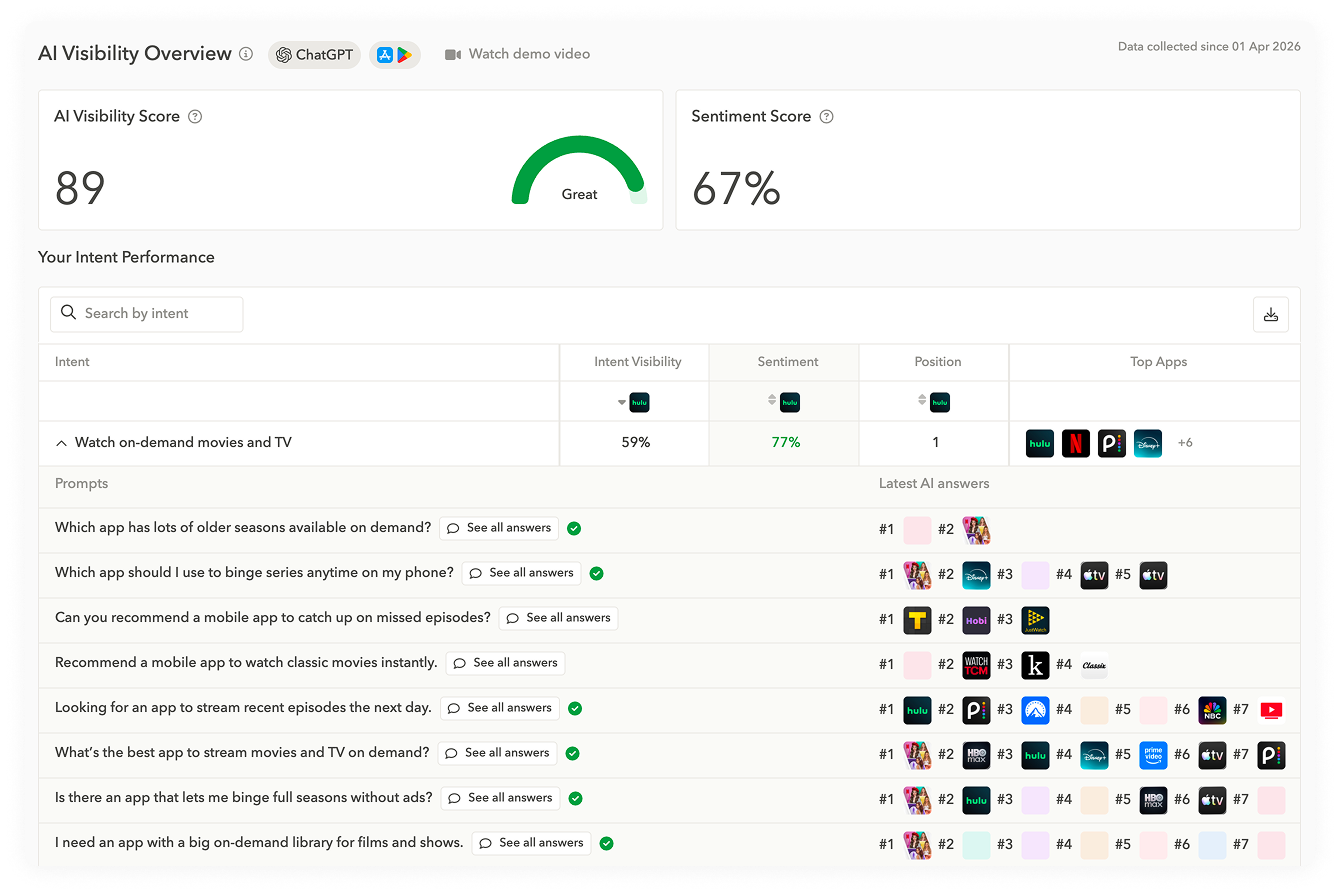Image resolution: width=1340 pixels, height=895 pixels.
Task: Click HBO Max icon in best app row
Action: coord(976,755)
